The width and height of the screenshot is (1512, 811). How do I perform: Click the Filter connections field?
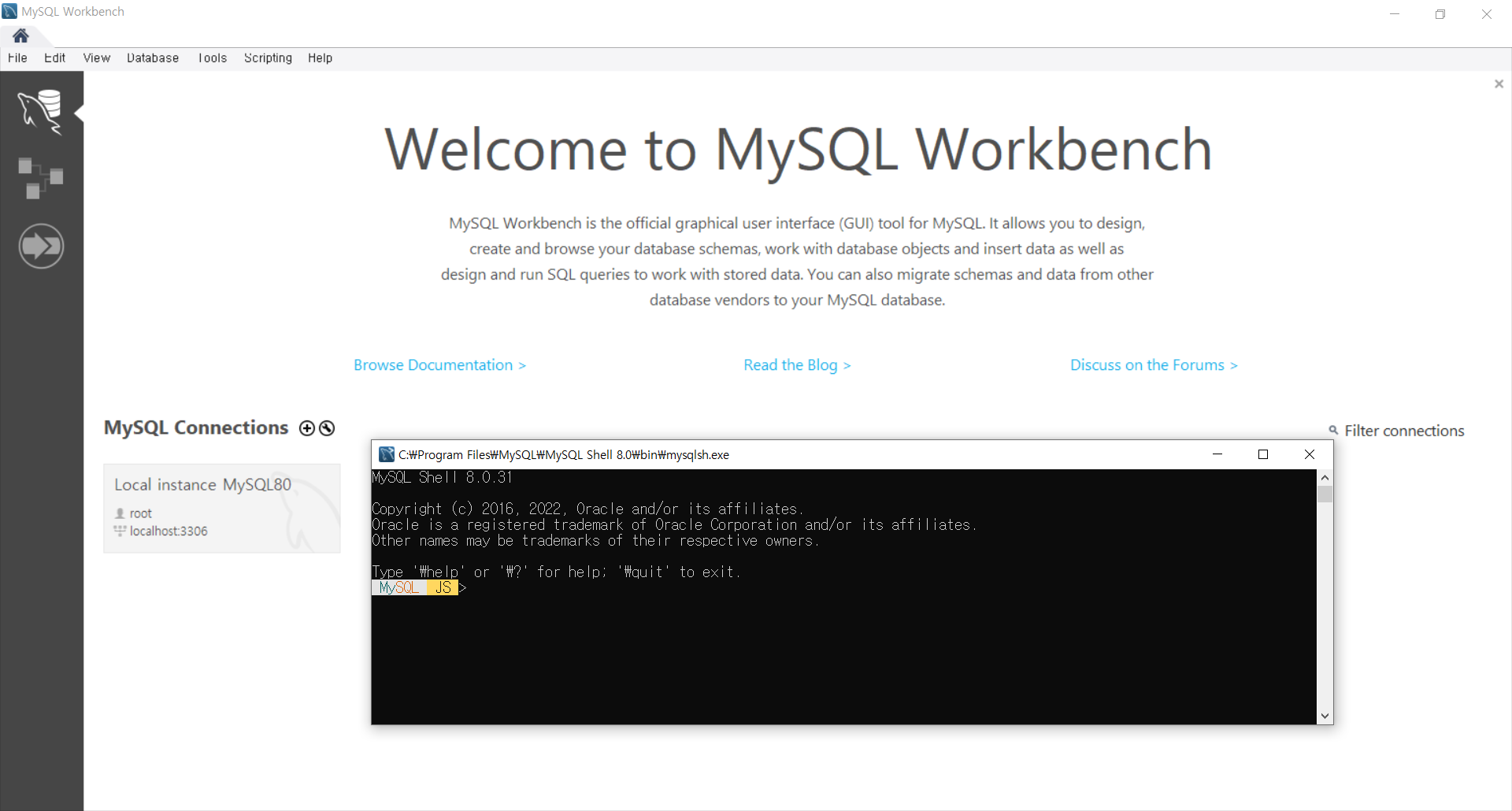point(1404,431)
